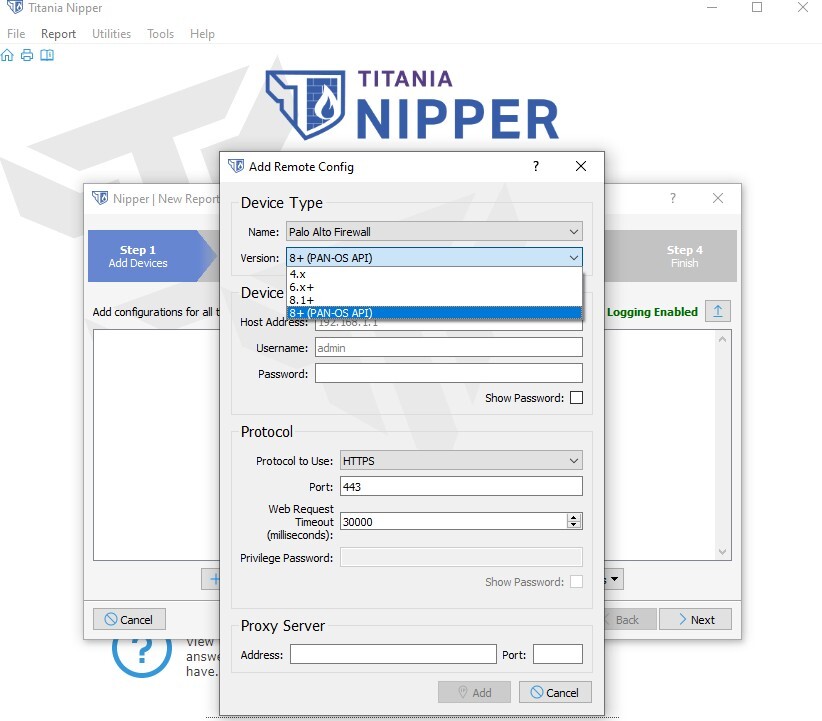
Task: Click the Next button in New Report wizard
Action: [x=695, y=619]
